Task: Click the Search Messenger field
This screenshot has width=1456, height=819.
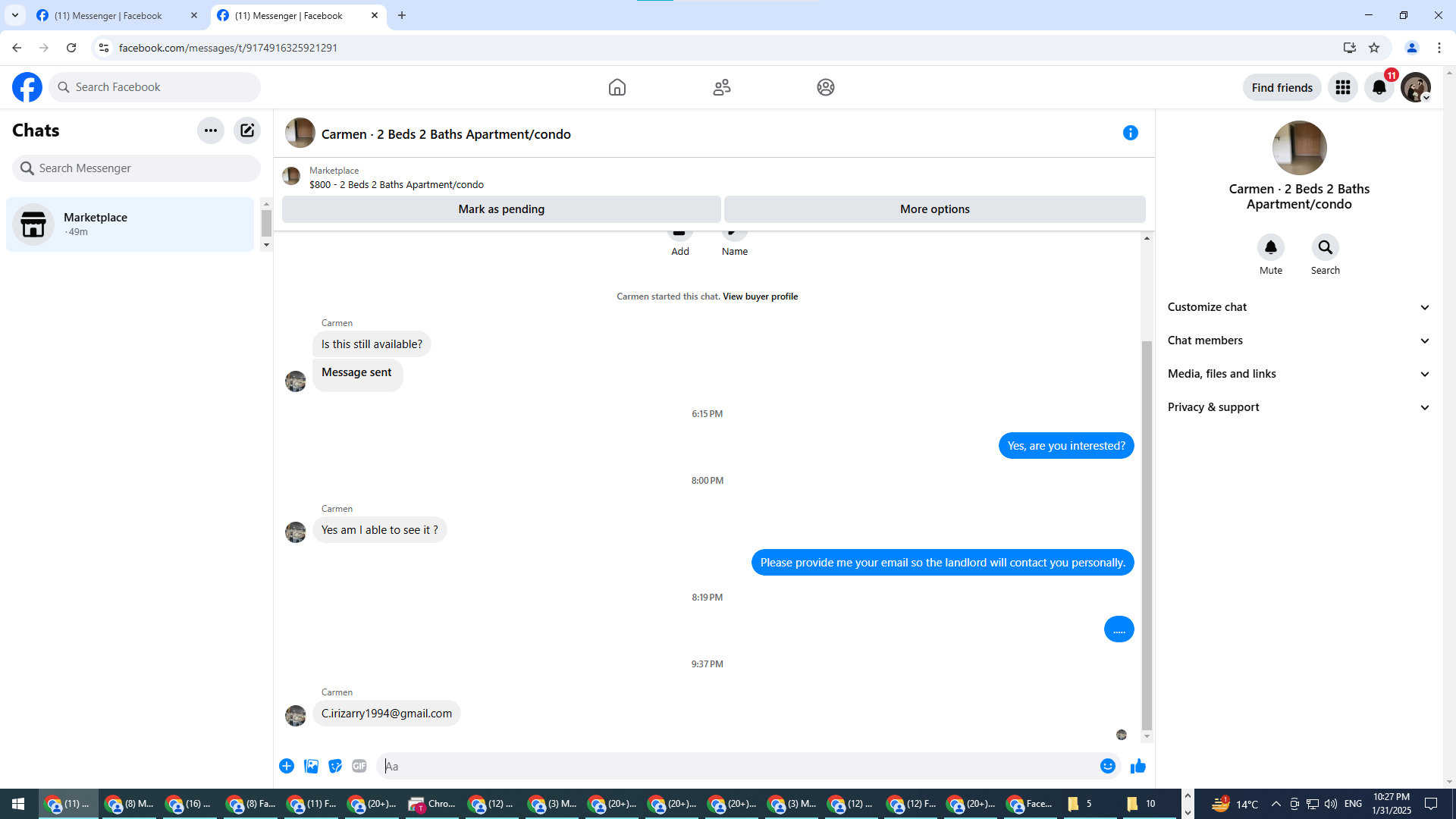Action: pos(136,168)
